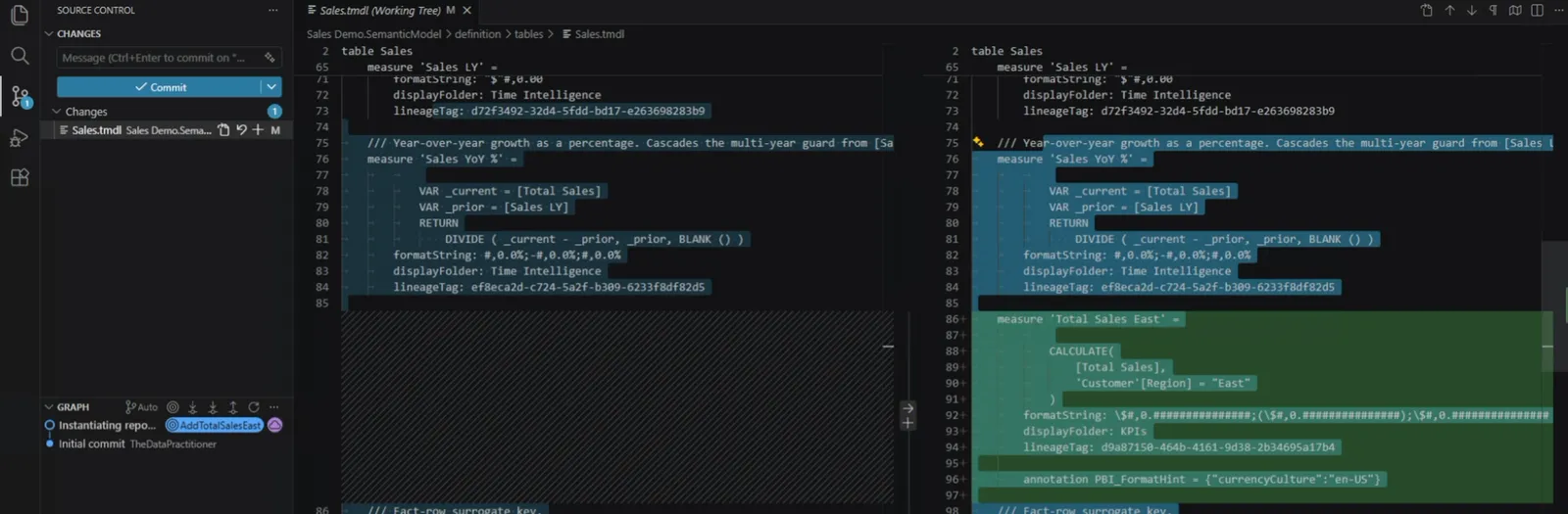Open the Run and Debug view

coord(20,137)
